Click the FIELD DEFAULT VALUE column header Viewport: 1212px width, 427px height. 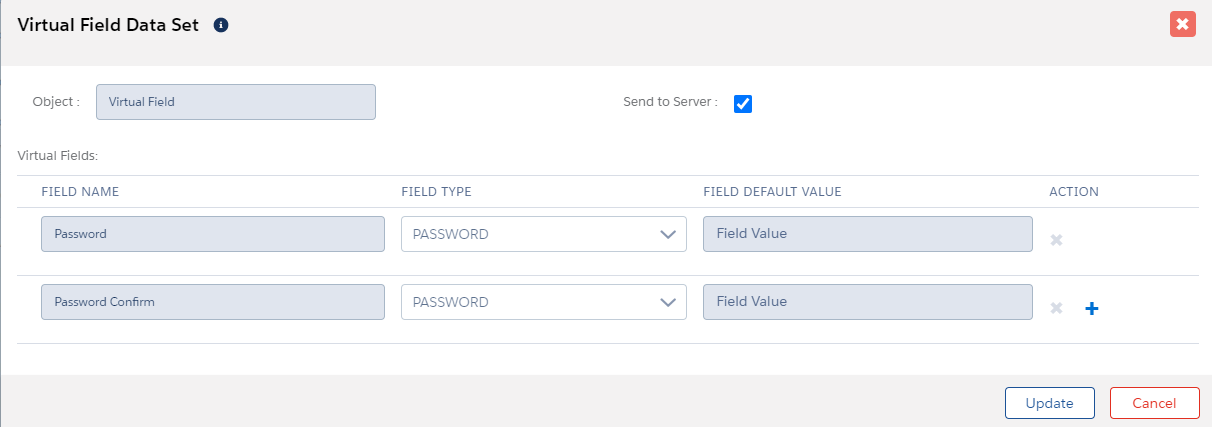pyautogui.click(x=772, y=192)
